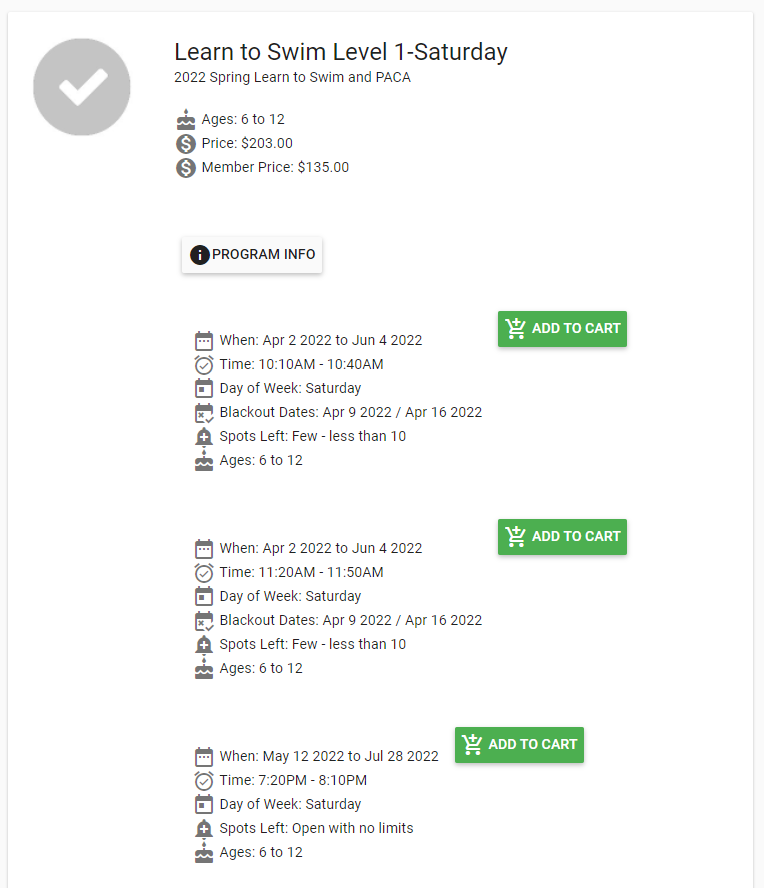Click the calendar icon beside May 12 2022
Image resolution: width=764 pixels, height=888 pixels.
pyautogui.click(x=204, y=756)
